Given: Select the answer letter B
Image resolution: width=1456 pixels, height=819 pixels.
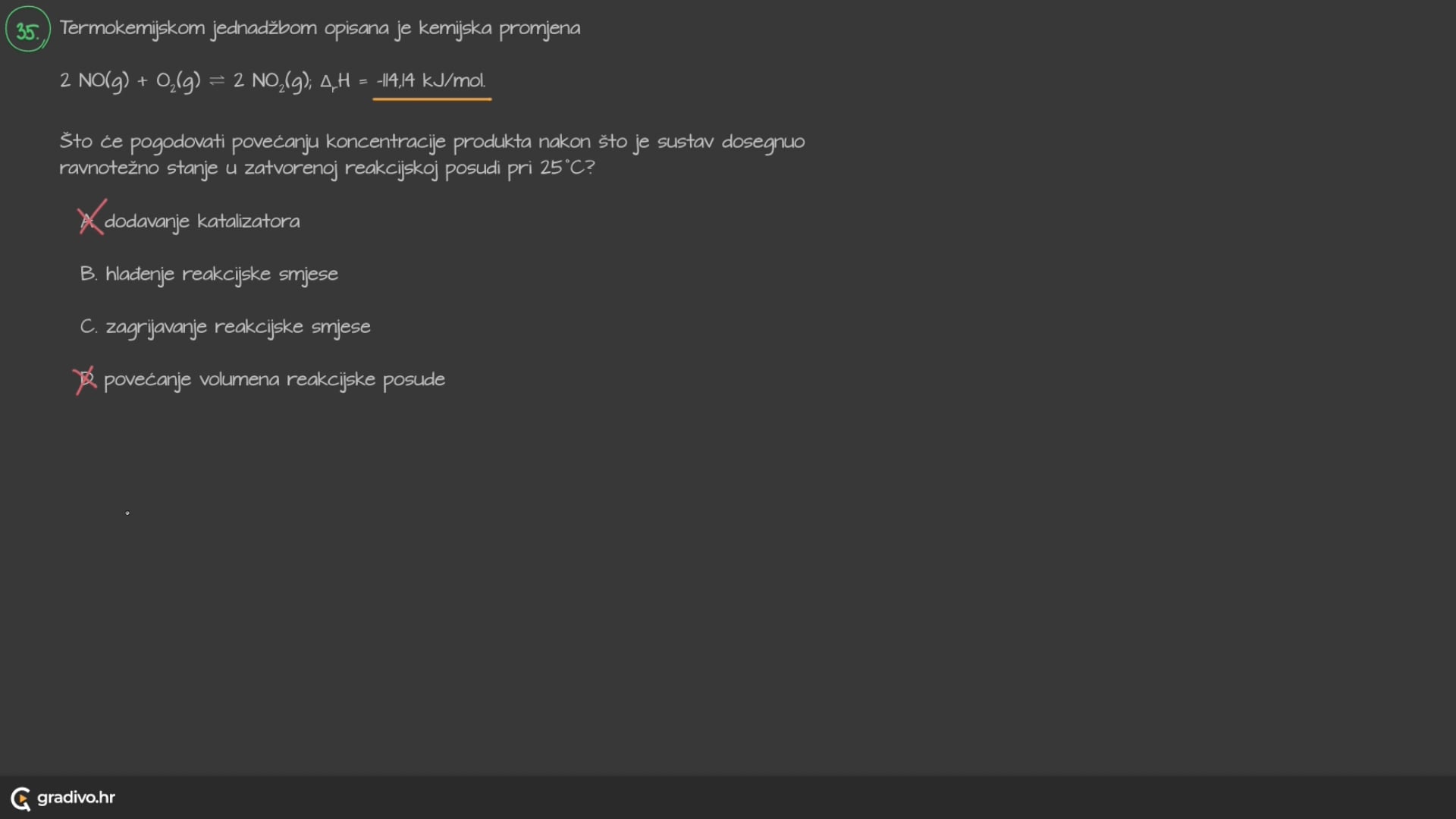Looking at the screenshot, I should [88, 274].
